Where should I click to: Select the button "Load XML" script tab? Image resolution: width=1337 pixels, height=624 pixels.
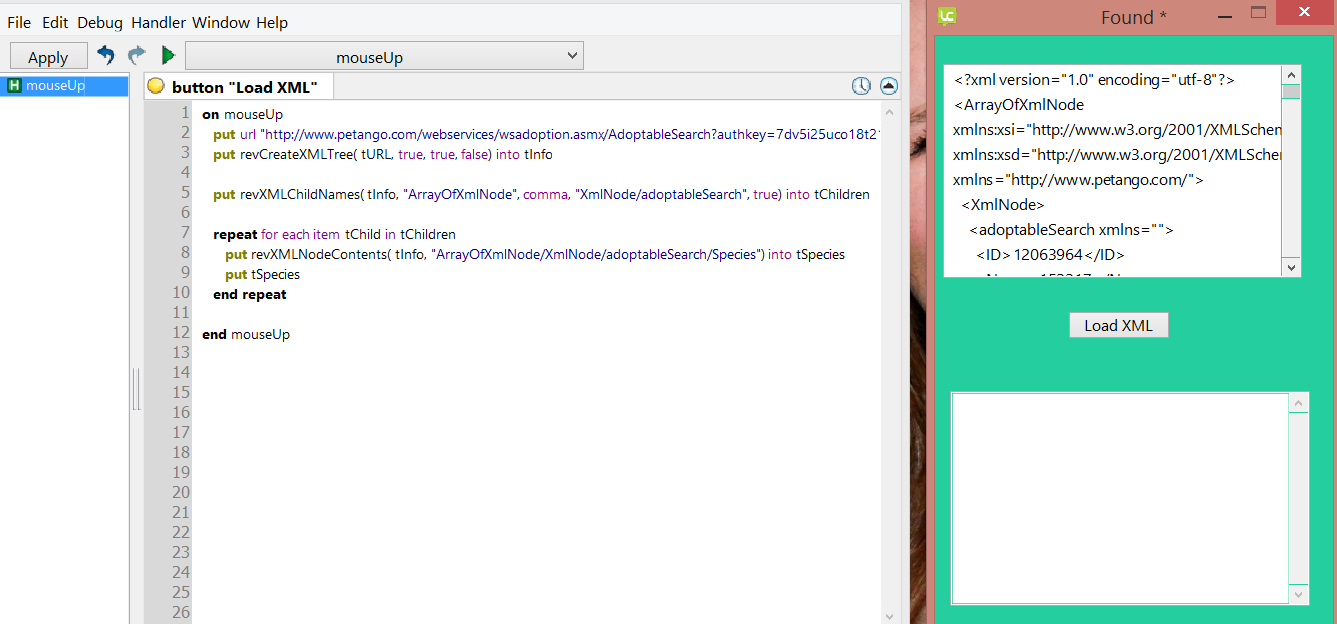click(x=244, y=87)
